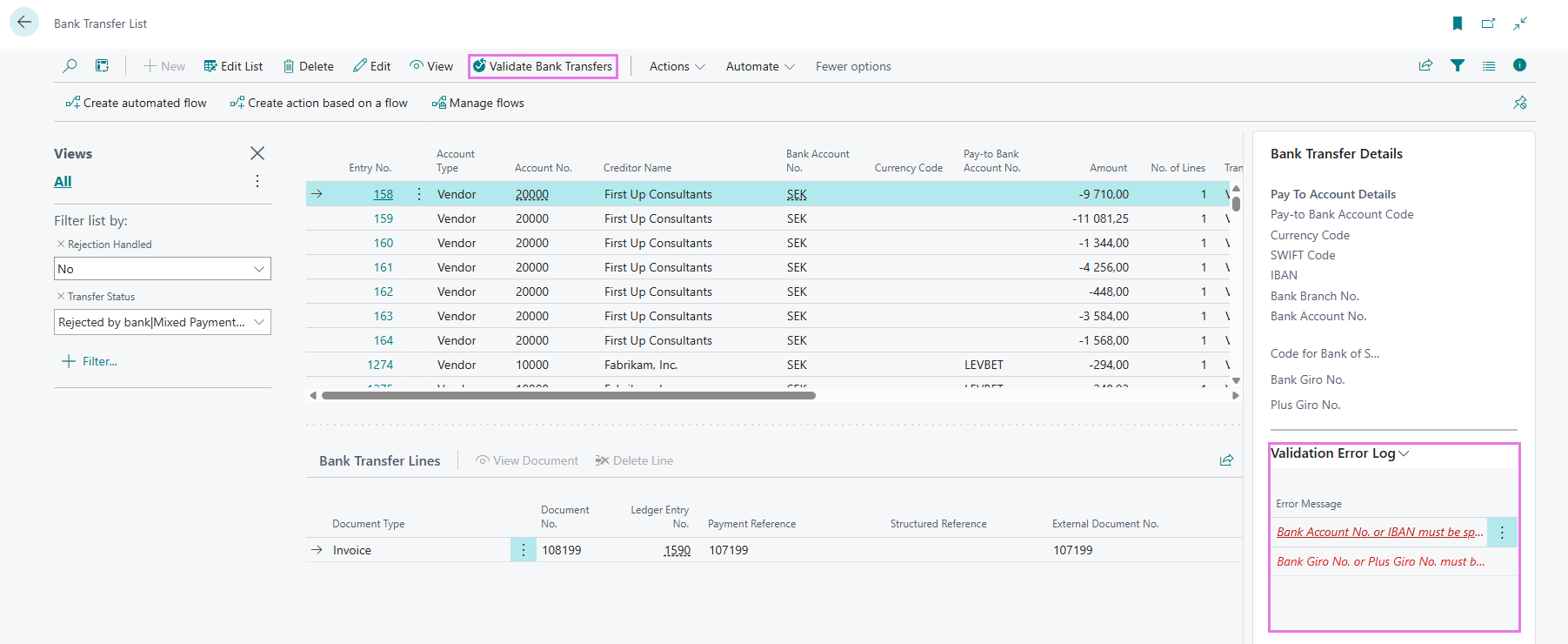Click the horizontal scrollbar of the transfer list
This screenshot has width=1568, height=644.
coord(569,395)
